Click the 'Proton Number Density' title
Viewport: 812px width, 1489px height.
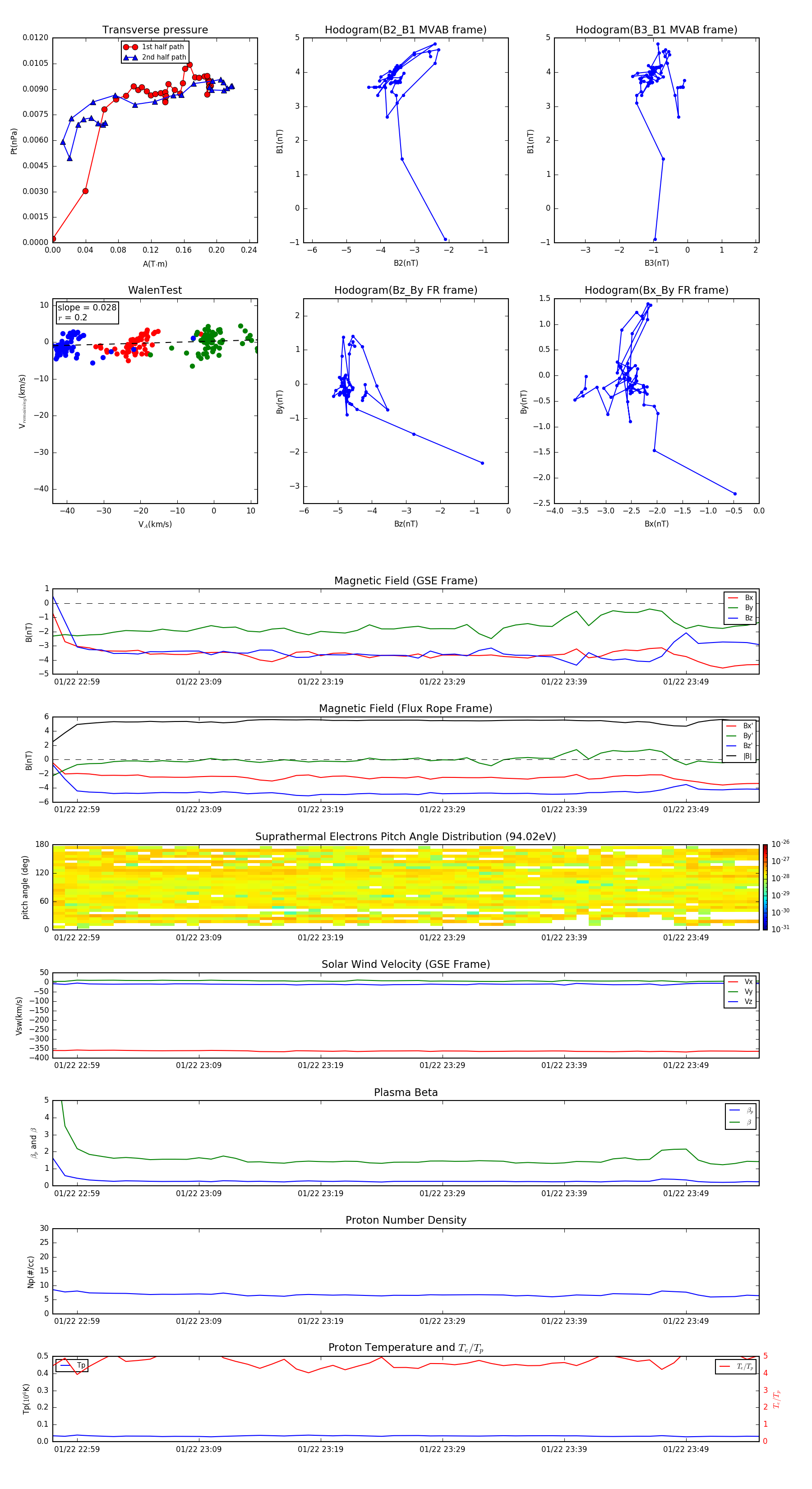406,1220
